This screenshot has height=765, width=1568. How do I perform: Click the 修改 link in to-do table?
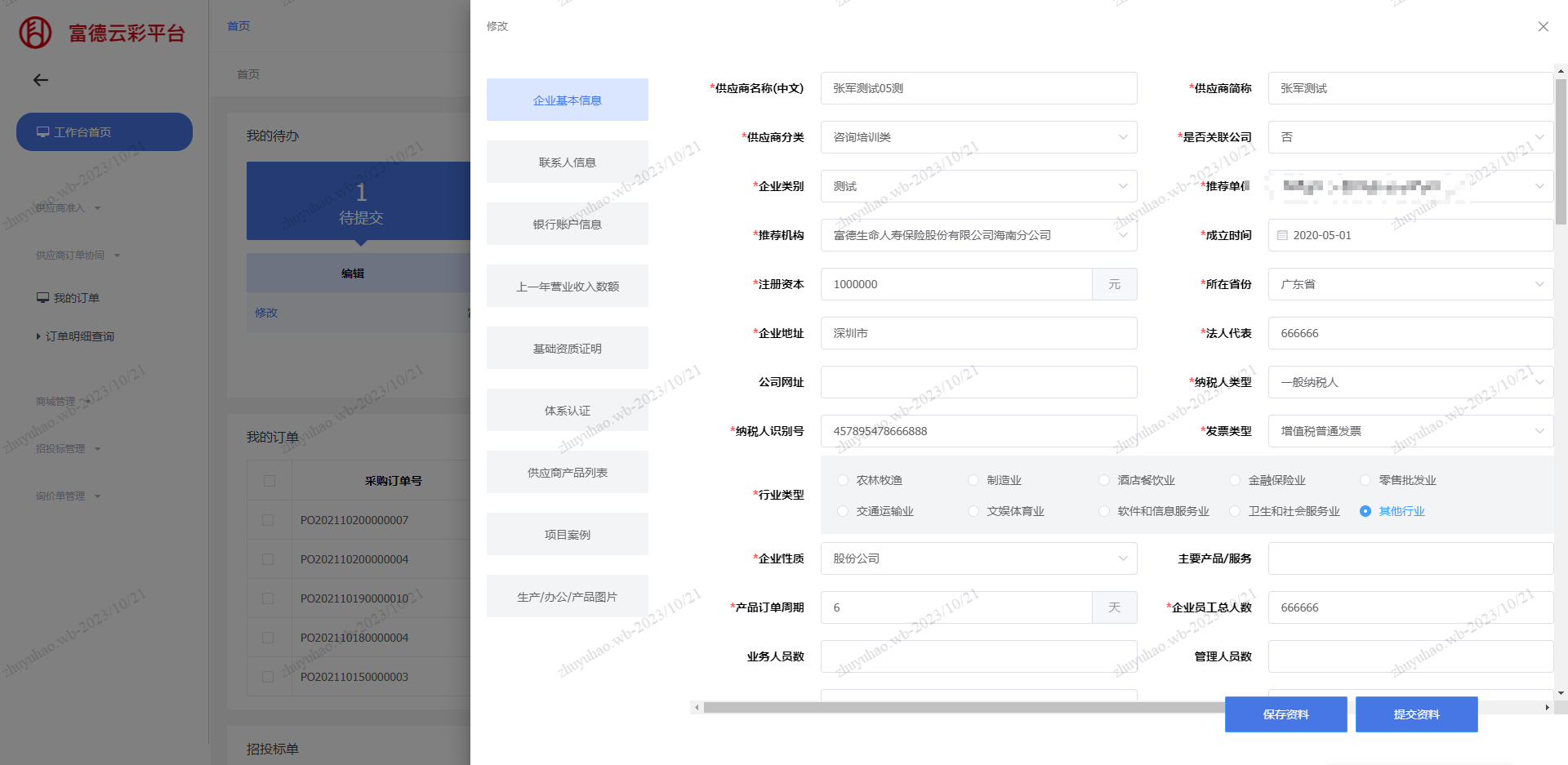[x=266, y=313]
